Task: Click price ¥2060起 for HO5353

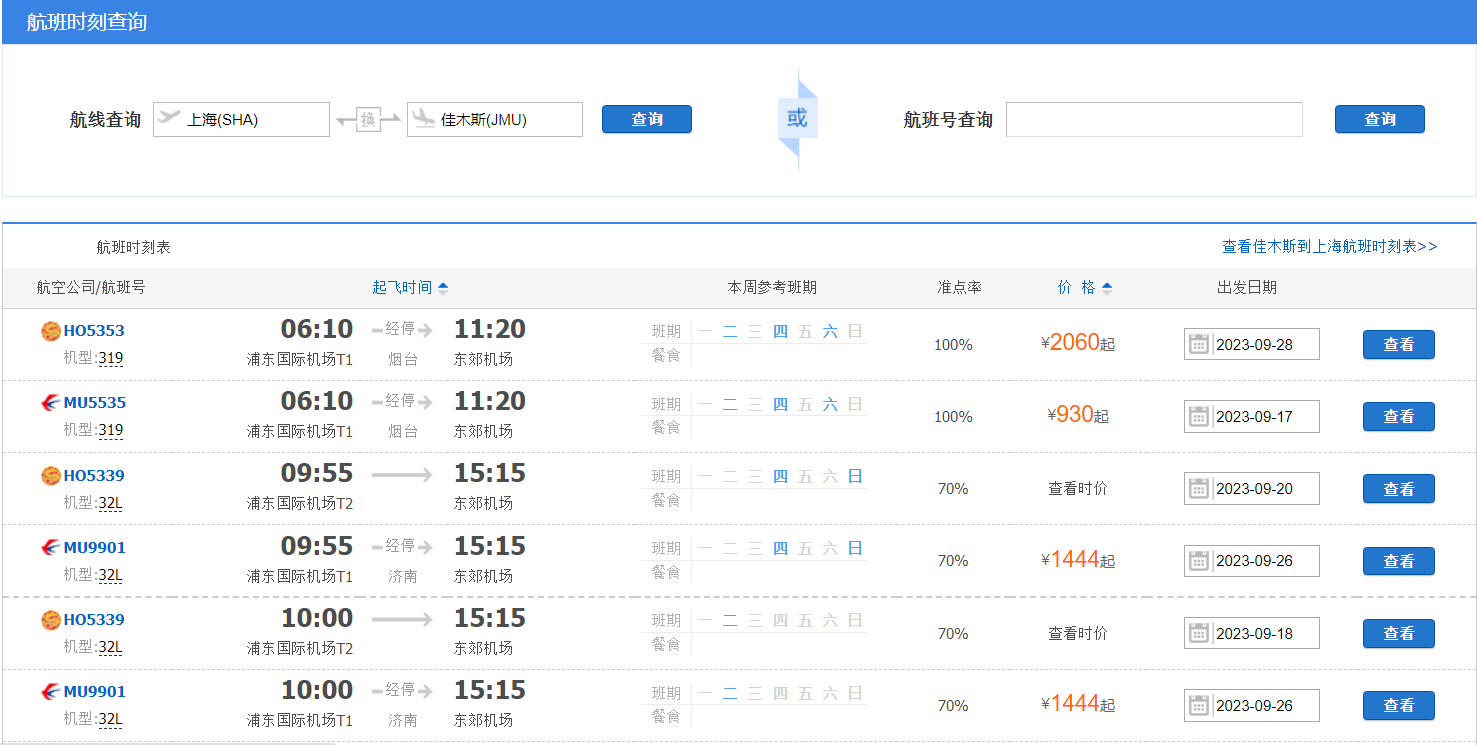Action: coord(1078,343)
